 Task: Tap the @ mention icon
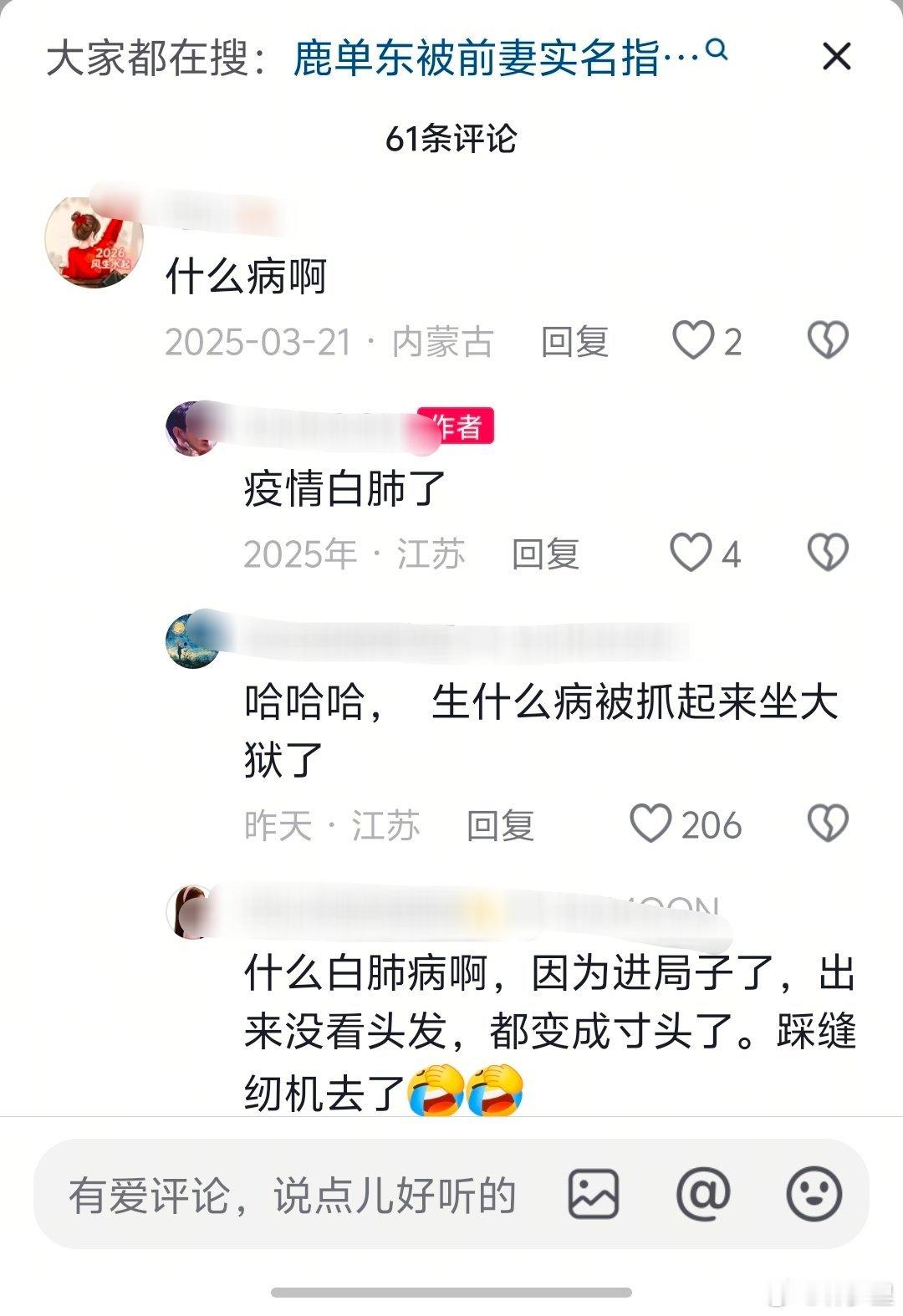tap(703, 1193)
